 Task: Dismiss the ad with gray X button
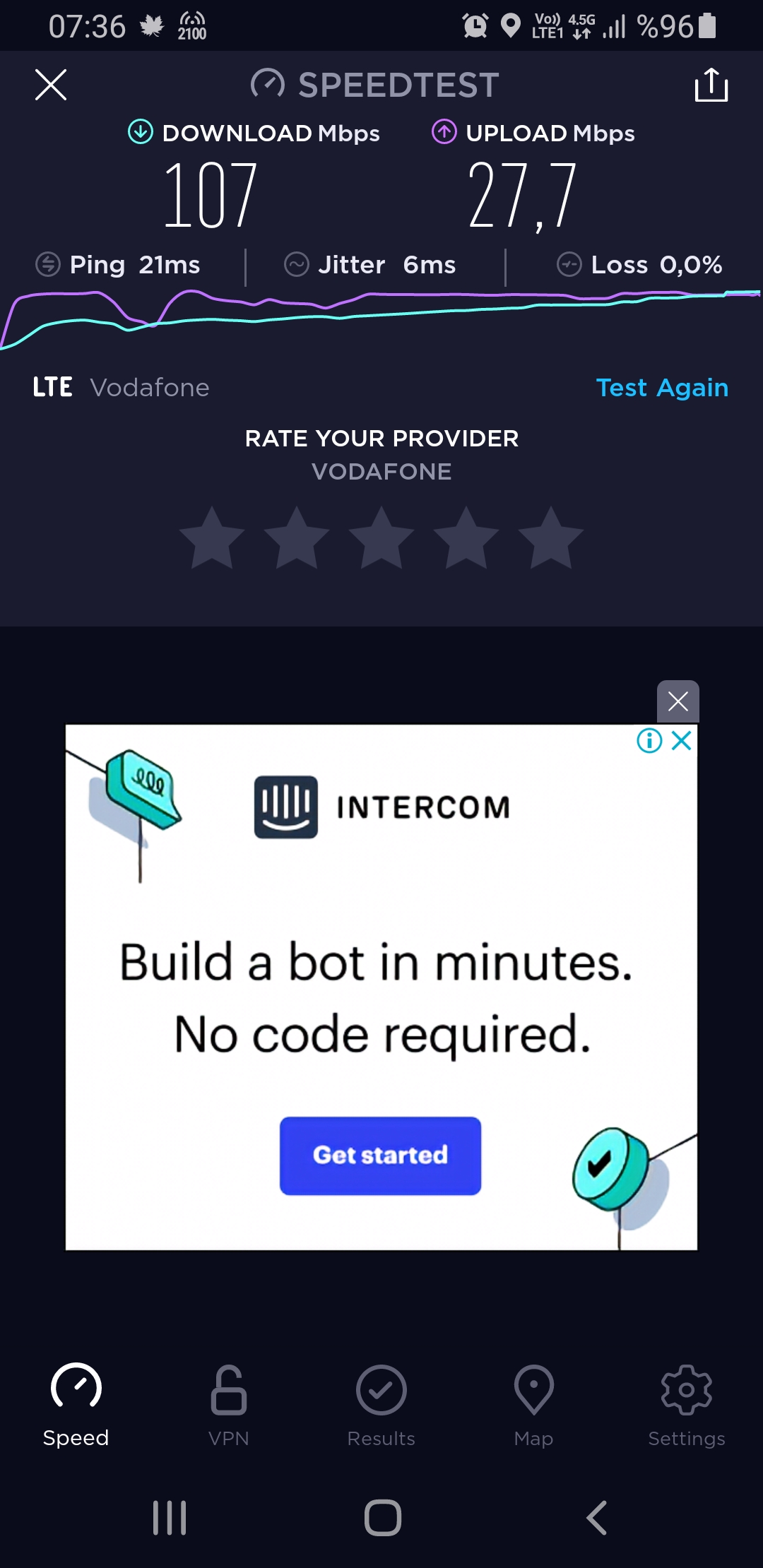tap(678, 701)
